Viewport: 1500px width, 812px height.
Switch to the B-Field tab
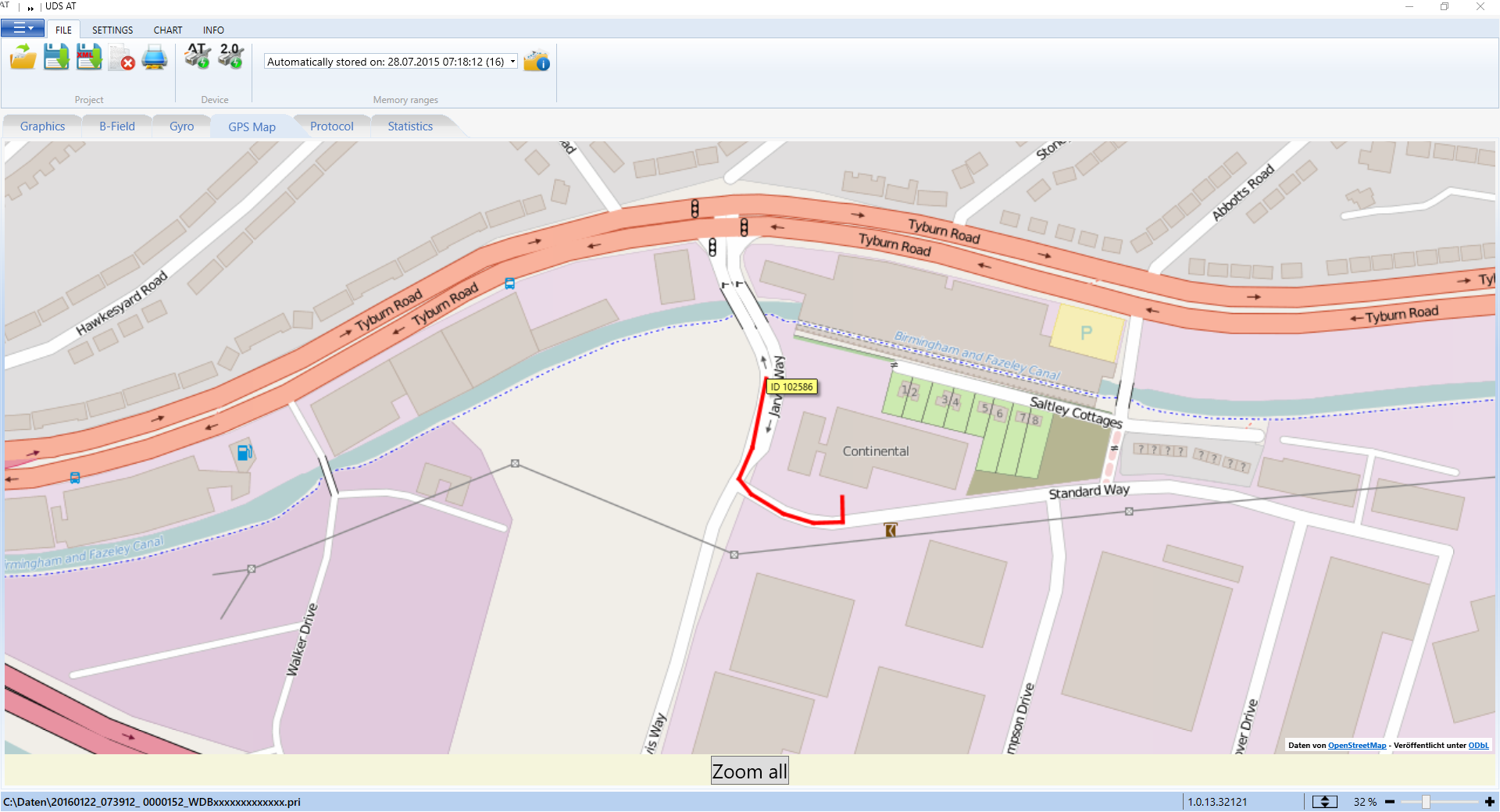[x=117, y=126]
